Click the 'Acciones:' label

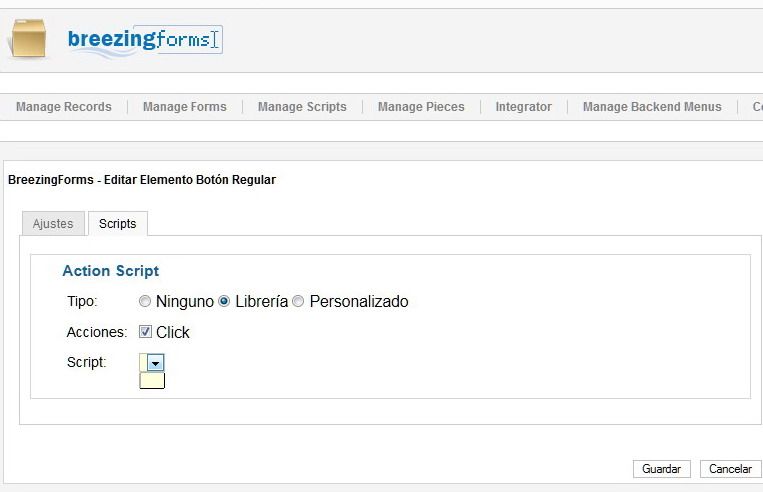[96, 332]
